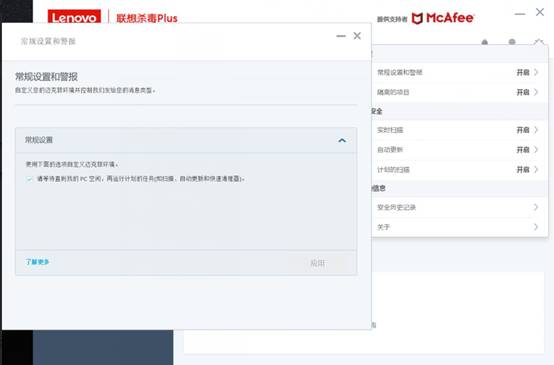Open 自动更新 settings entry
554x365 pixels.
click(x=459, y=150)
